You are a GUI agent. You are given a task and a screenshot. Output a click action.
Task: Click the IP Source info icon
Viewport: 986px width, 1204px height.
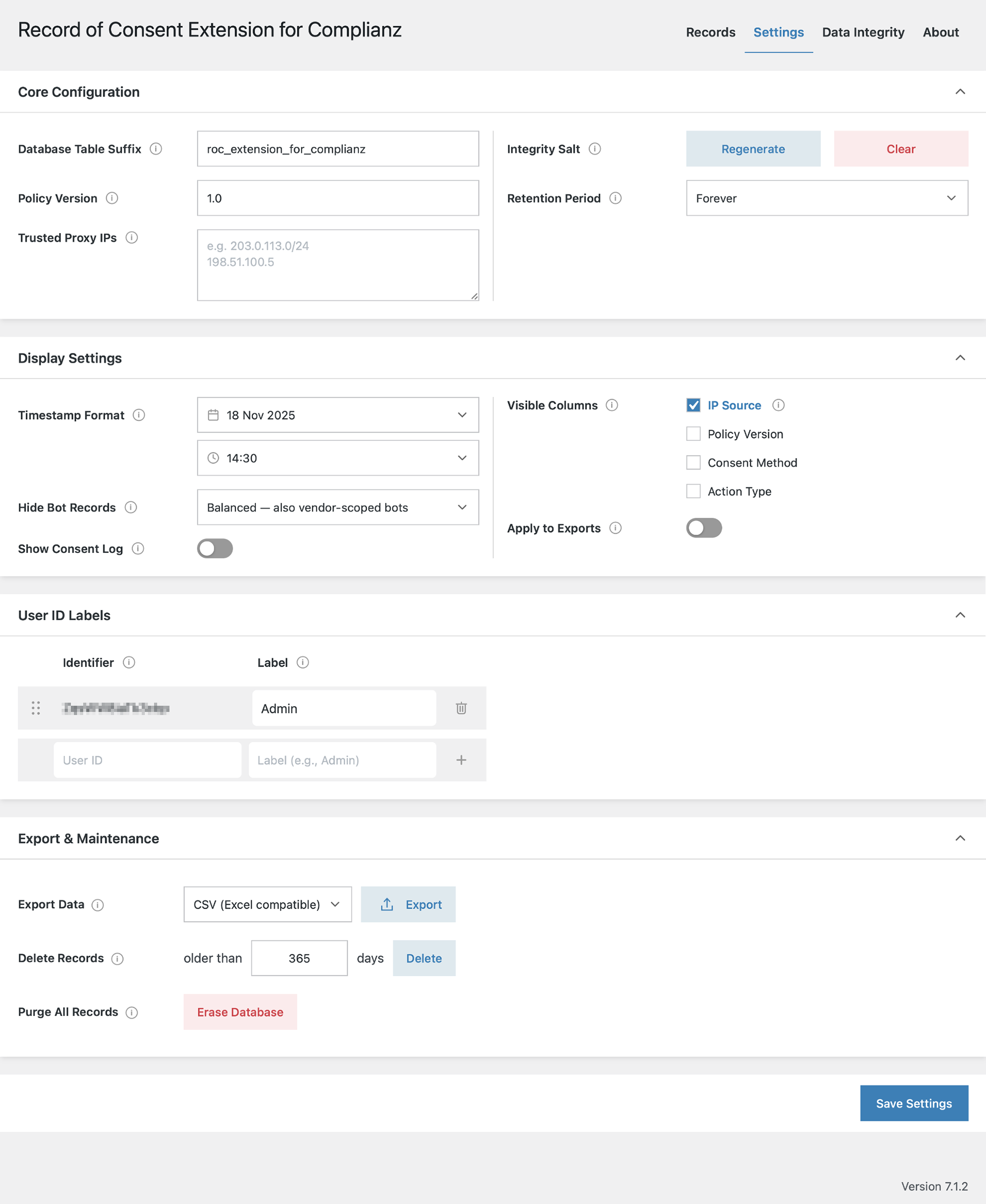778,405
